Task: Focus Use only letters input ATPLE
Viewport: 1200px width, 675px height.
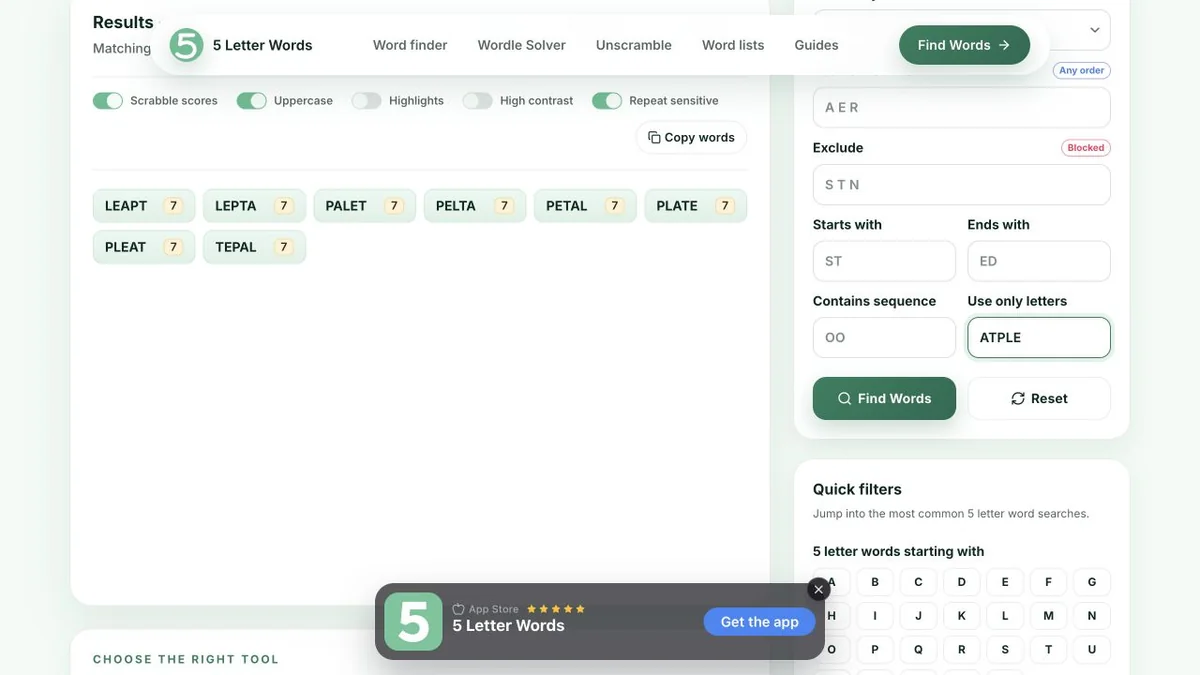Action: pos(1039,338)
